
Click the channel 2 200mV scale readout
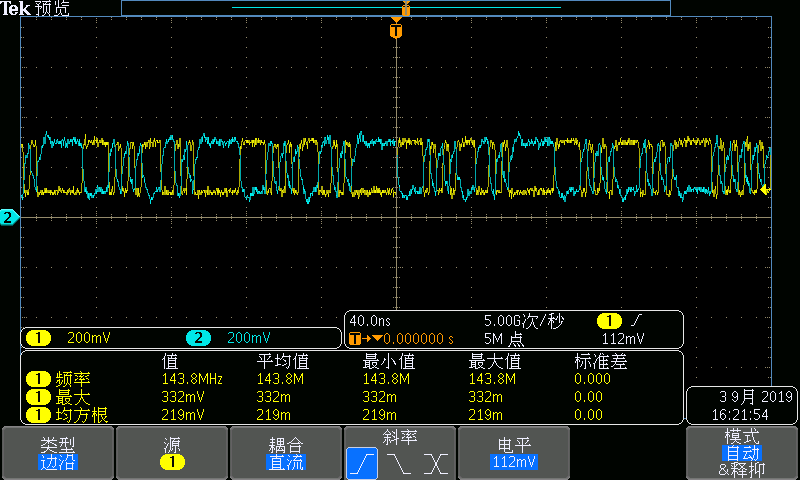(248, 338)
